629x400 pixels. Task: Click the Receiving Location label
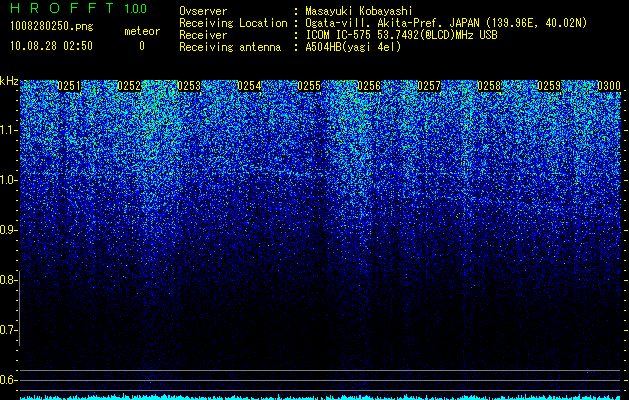233,23
